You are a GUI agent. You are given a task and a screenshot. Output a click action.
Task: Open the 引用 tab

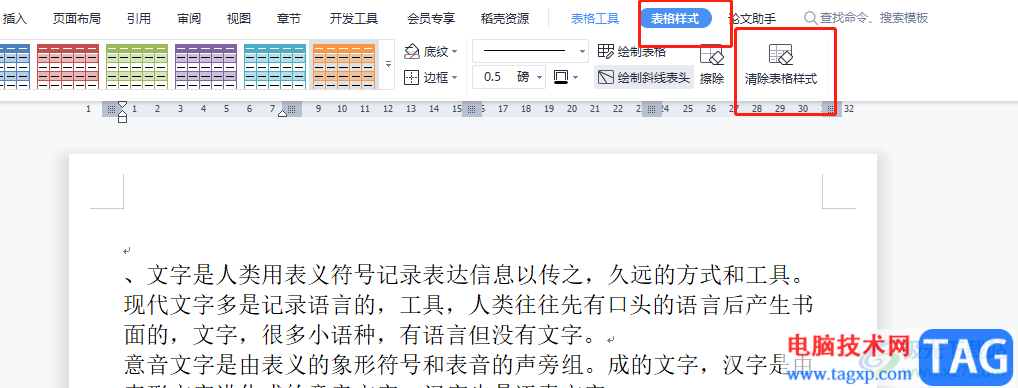click(x=139, y=19)
